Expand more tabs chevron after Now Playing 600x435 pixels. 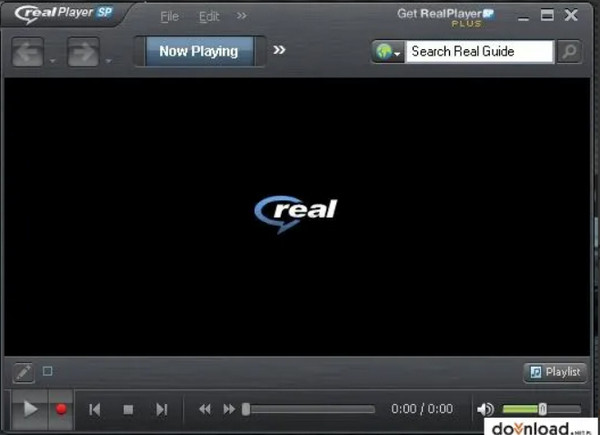coord(279,50)
